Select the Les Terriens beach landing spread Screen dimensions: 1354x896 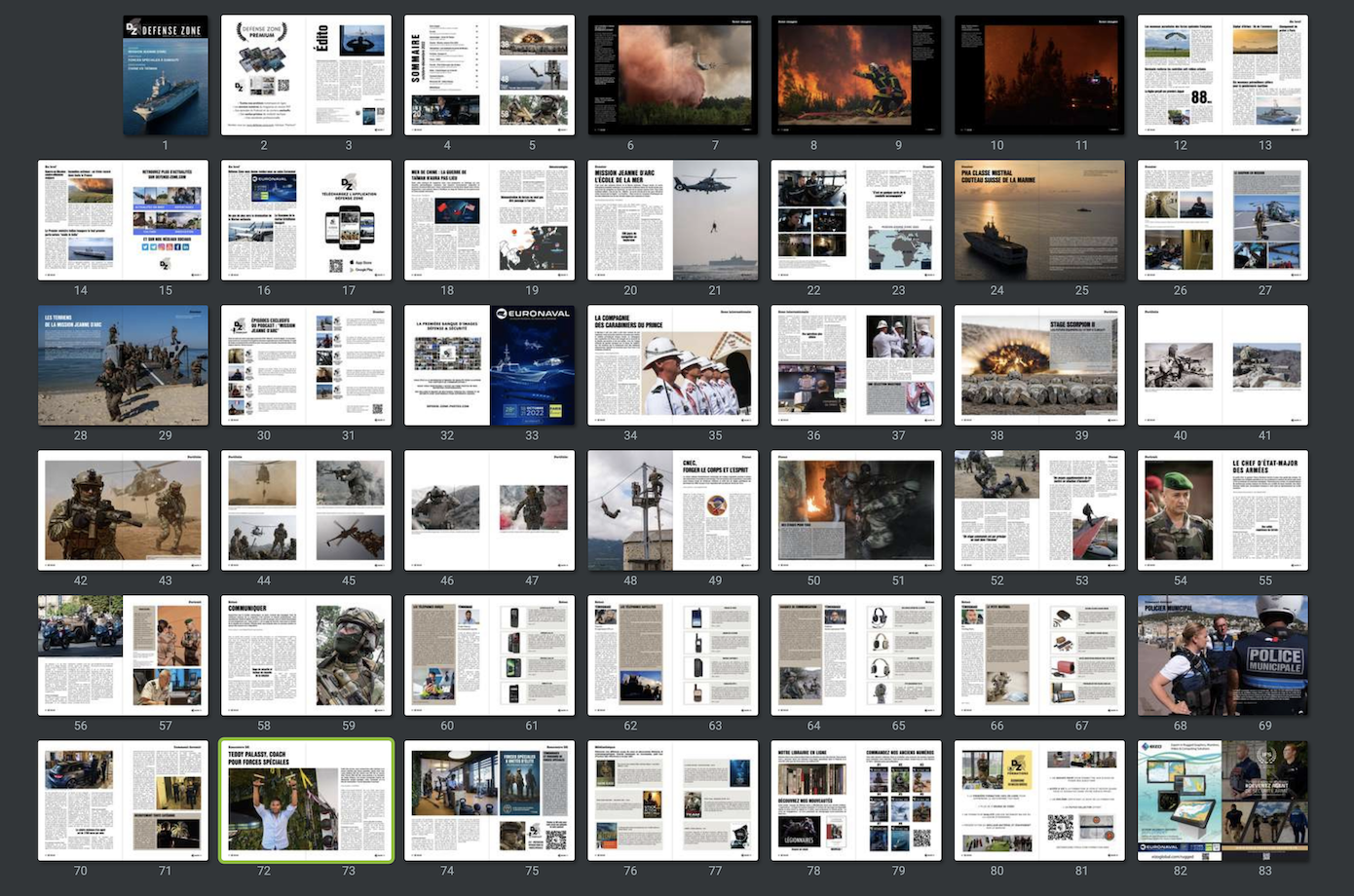click(123, 365)
